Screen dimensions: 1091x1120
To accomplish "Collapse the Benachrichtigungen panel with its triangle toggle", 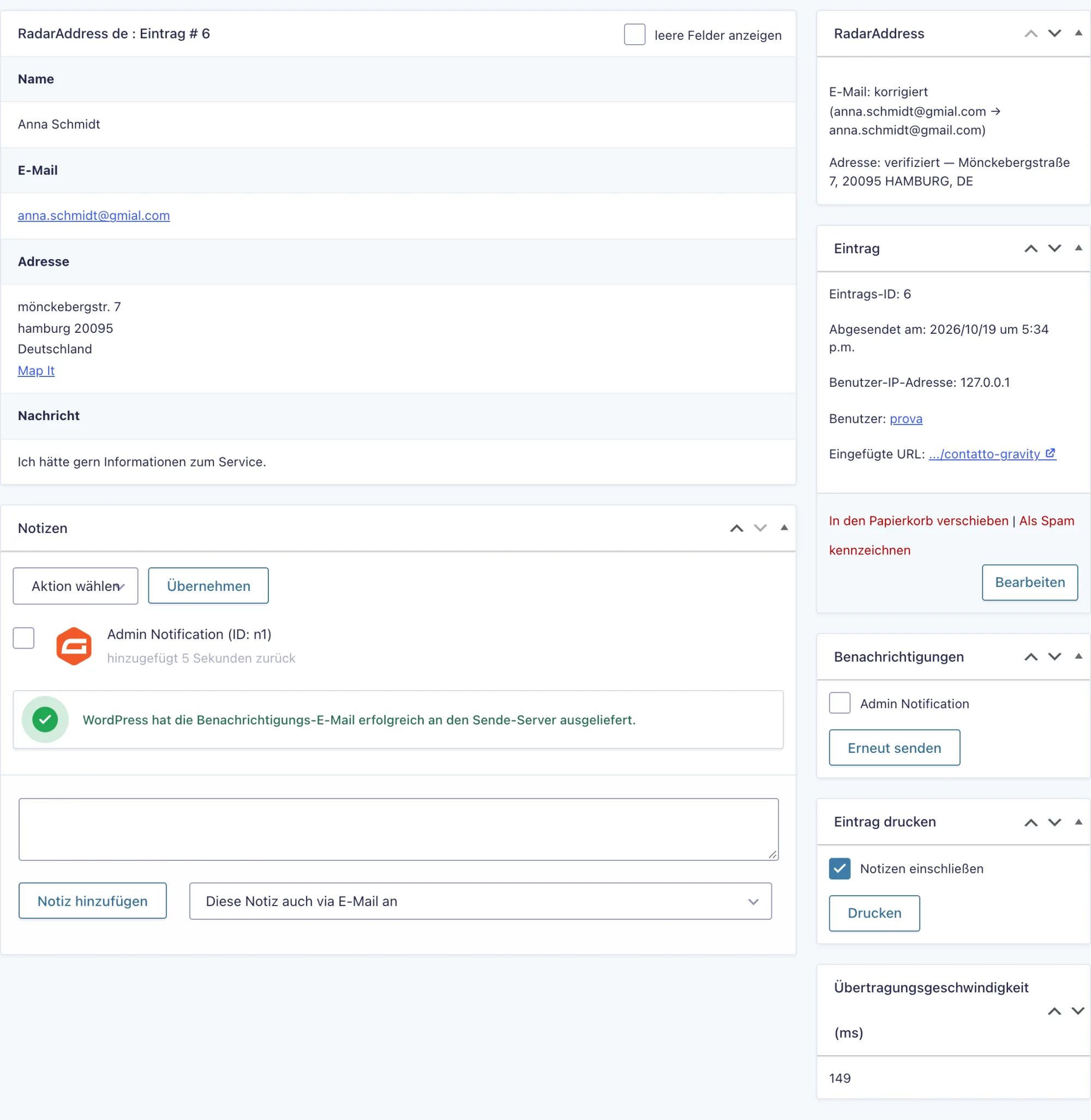I will (1078, 656).
